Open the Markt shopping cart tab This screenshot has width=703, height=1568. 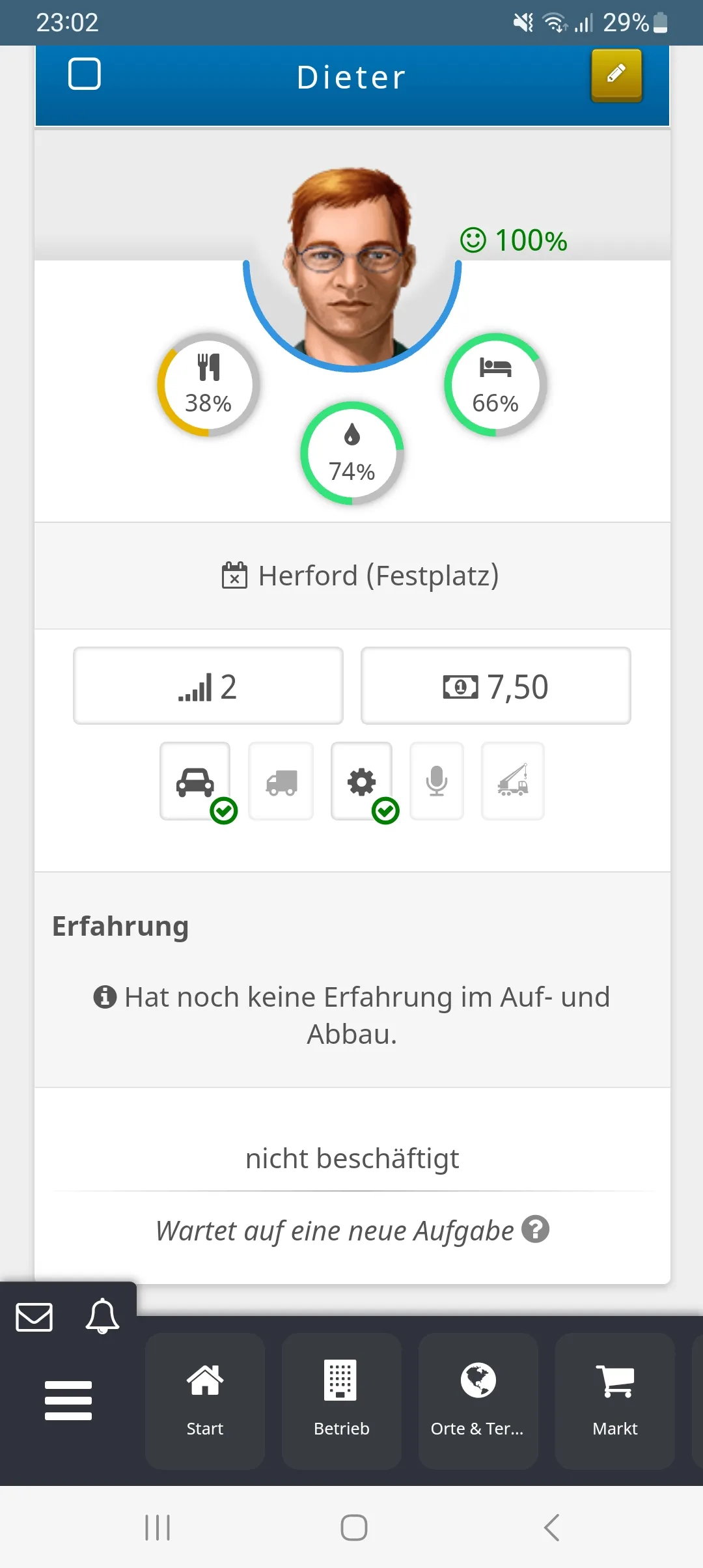[614, 1400]
